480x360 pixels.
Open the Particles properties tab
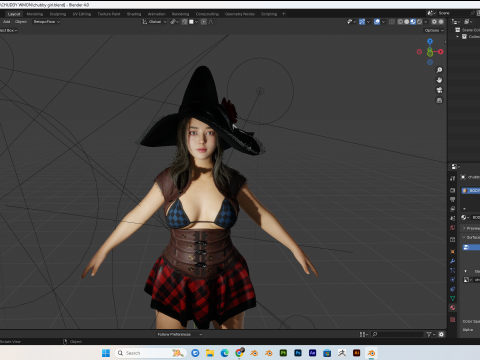point(452,270)
